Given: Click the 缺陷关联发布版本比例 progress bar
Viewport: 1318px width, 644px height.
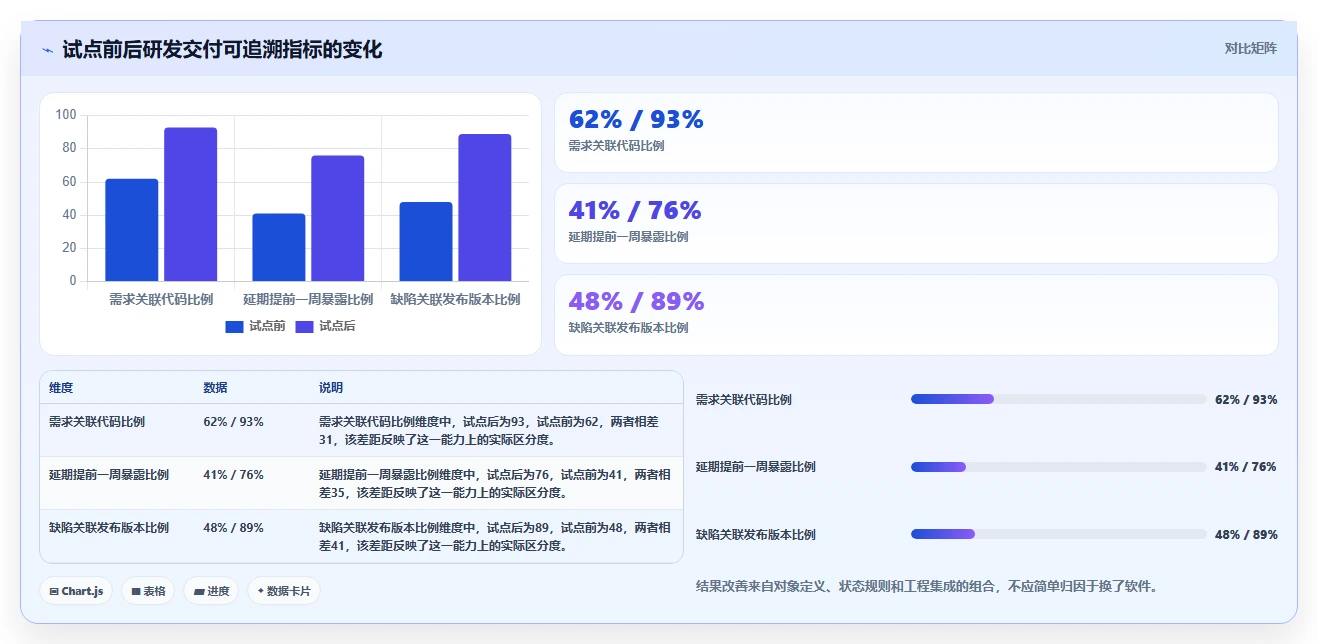Looking at the screenshot, I should point(1058,534).
